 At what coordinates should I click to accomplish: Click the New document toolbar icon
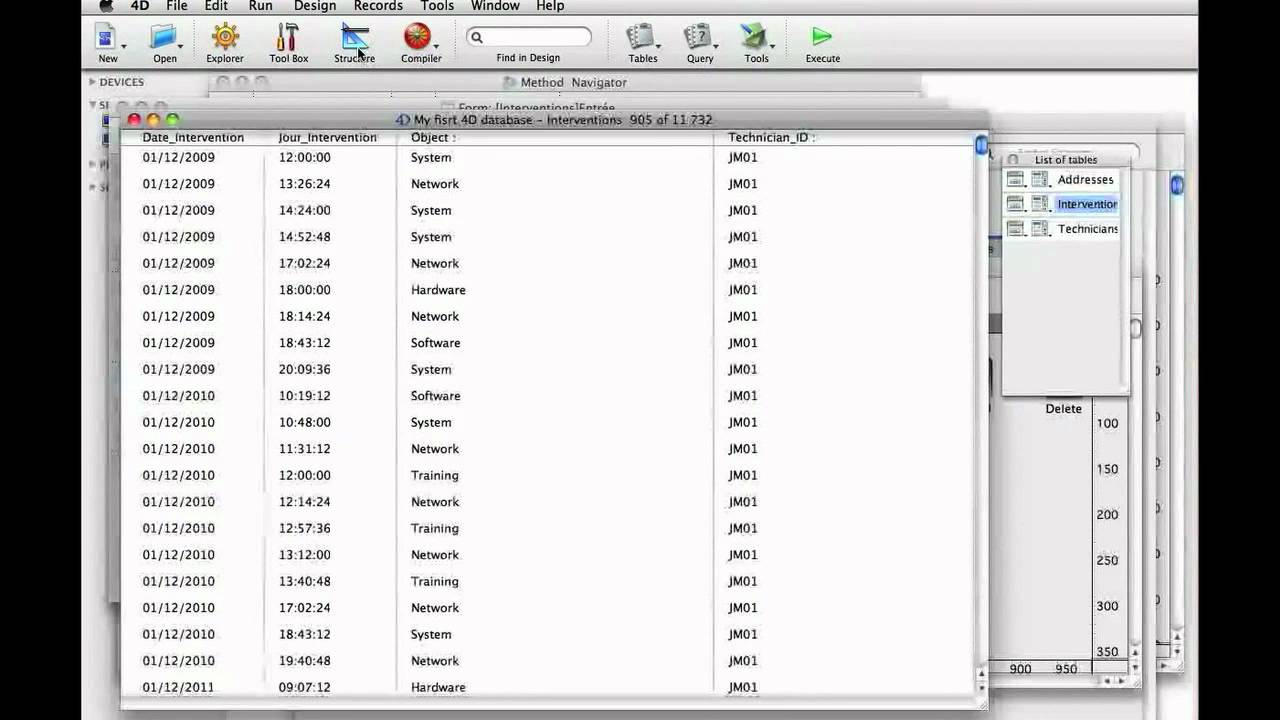pos(105,37)
